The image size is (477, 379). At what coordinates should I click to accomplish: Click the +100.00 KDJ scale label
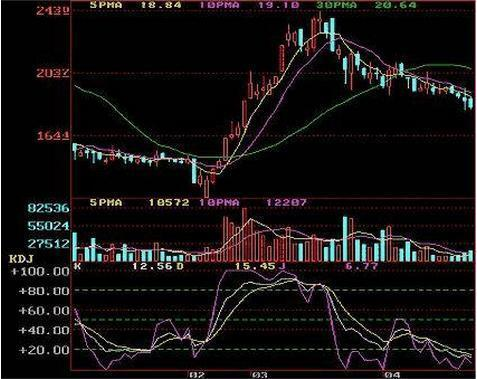[40, 272]
